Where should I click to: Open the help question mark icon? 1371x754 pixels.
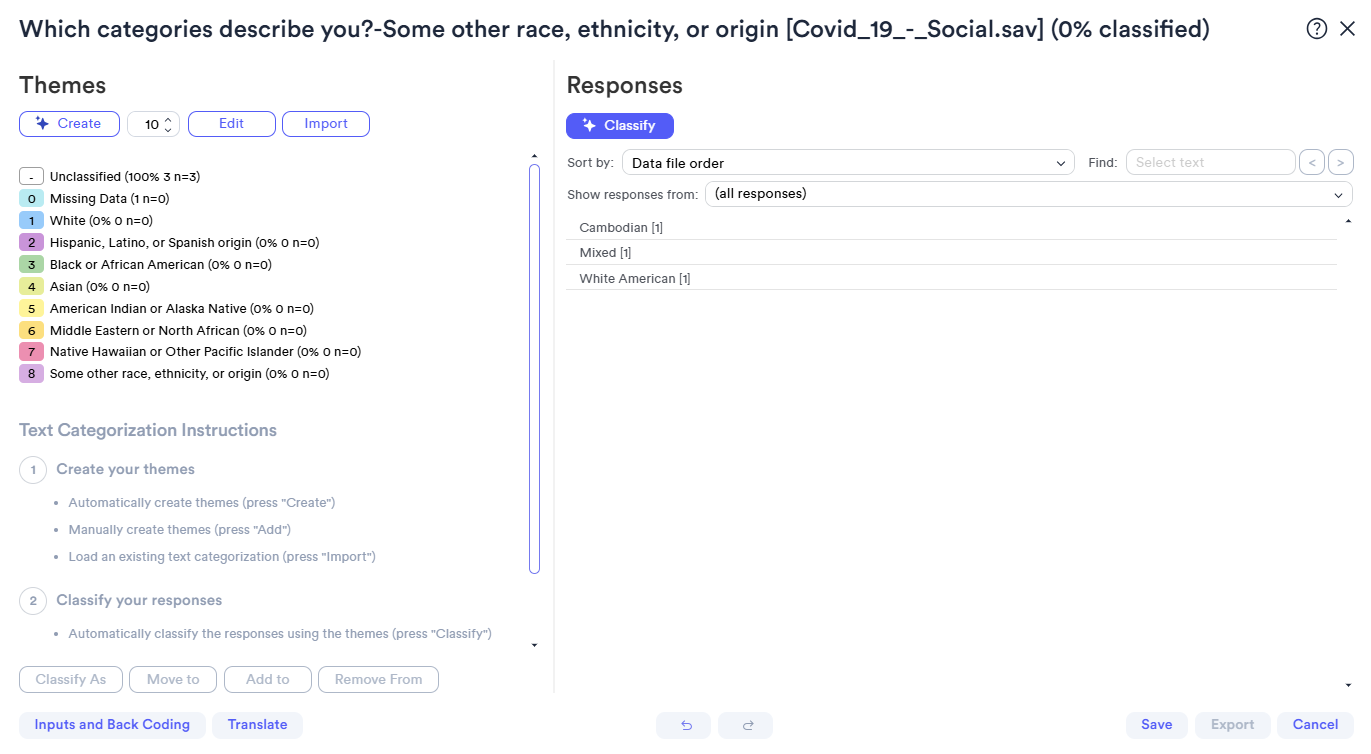(1317, 29)
